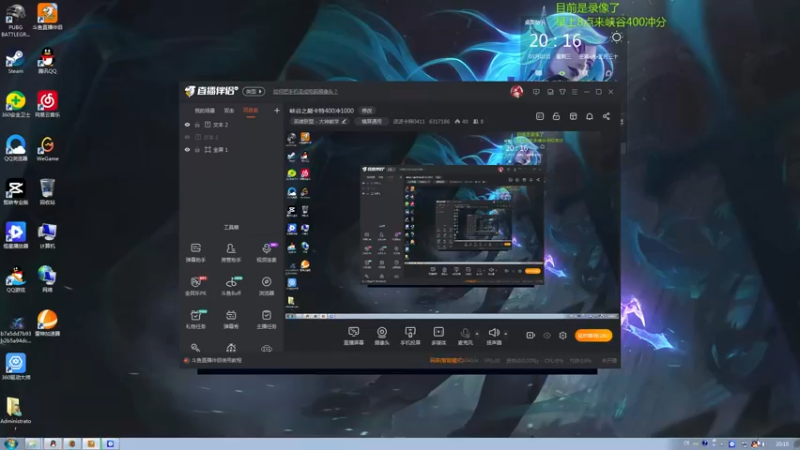
Task: Click 修改 button next to stream title
Action: pos(367,111)
